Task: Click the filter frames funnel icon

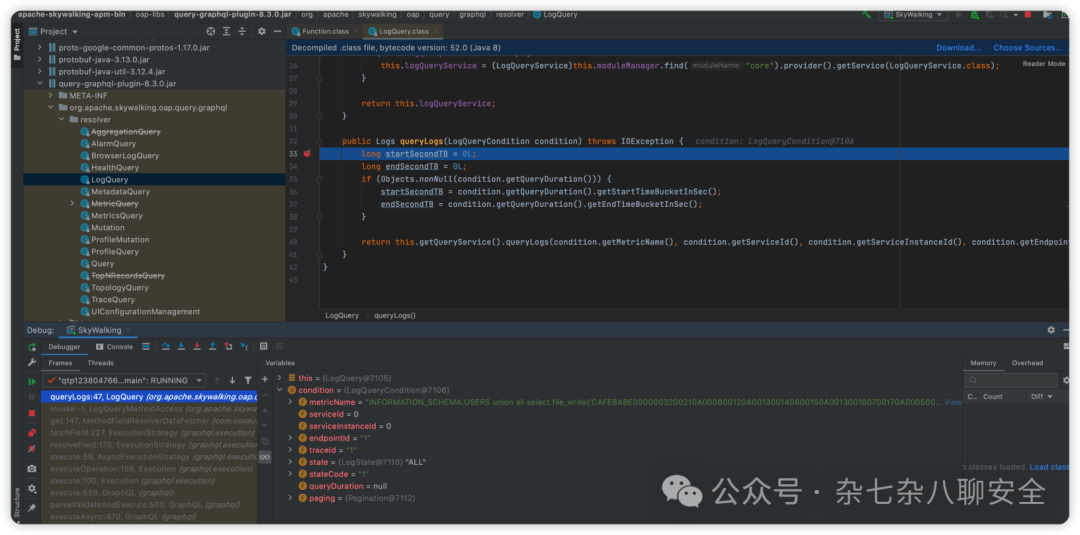Action: tap(247, 380)
